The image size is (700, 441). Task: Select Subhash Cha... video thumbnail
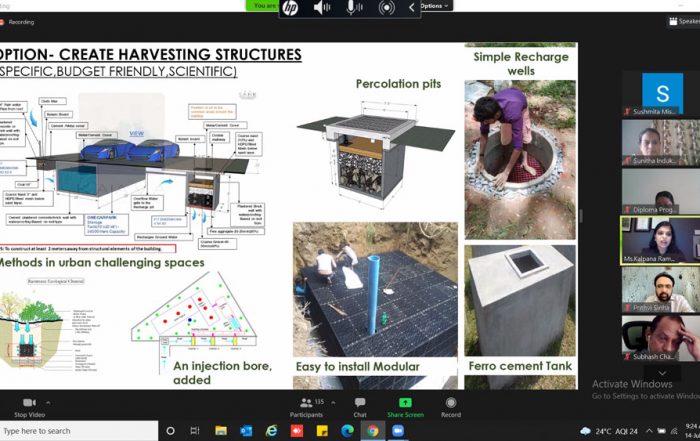661,338
